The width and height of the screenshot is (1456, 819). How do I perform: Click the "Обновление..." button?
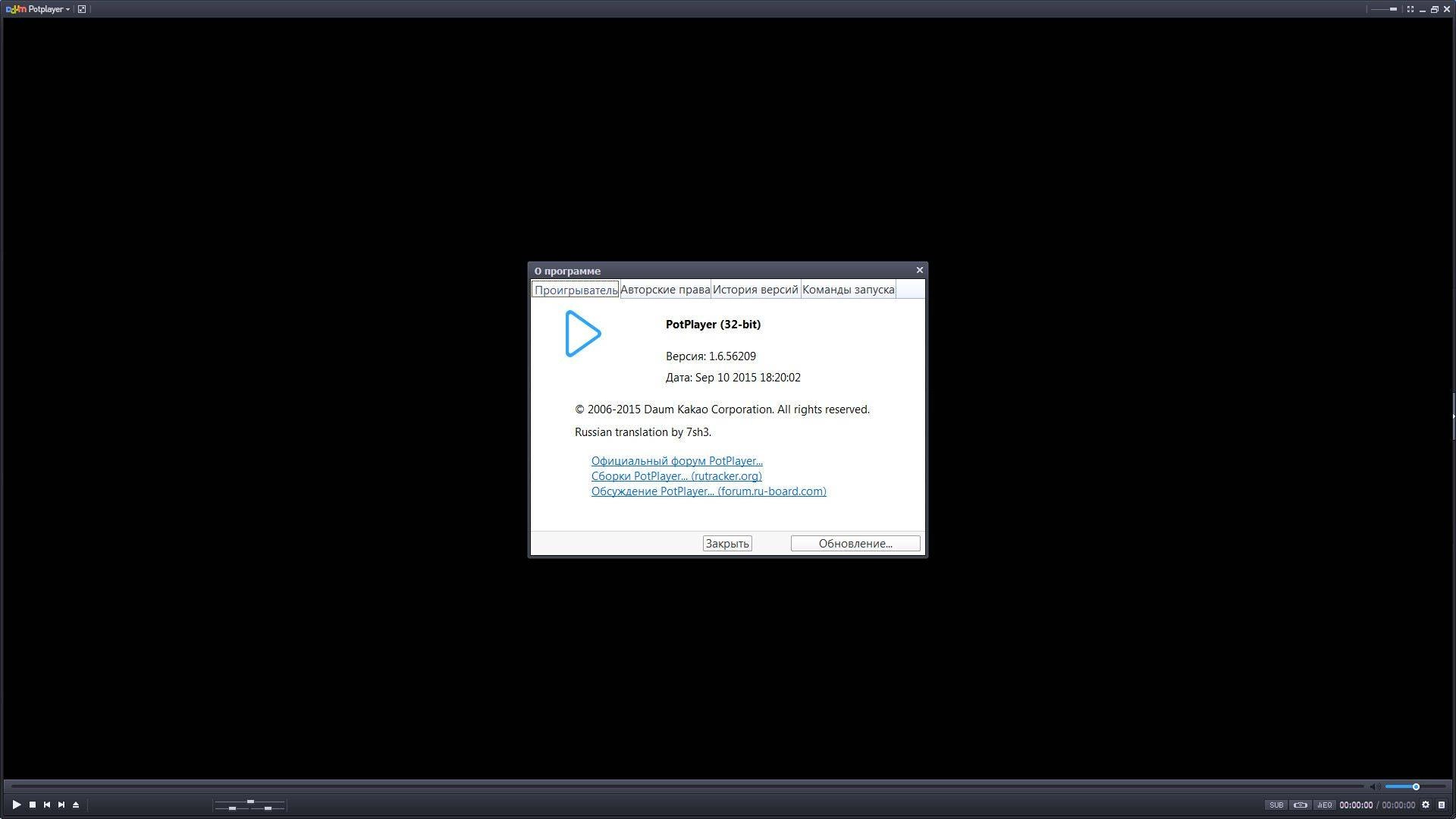pyautogui.click(x=855, y=543)
